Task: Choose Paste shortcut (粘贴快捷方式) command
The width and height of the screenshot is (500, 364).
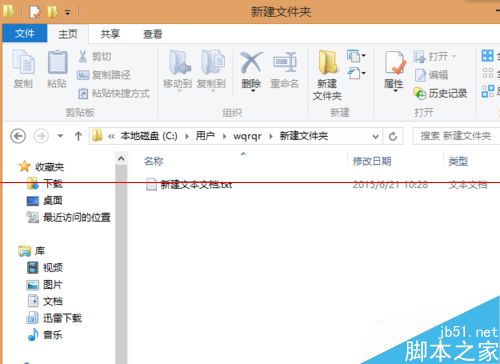Action: click(114, 93)
